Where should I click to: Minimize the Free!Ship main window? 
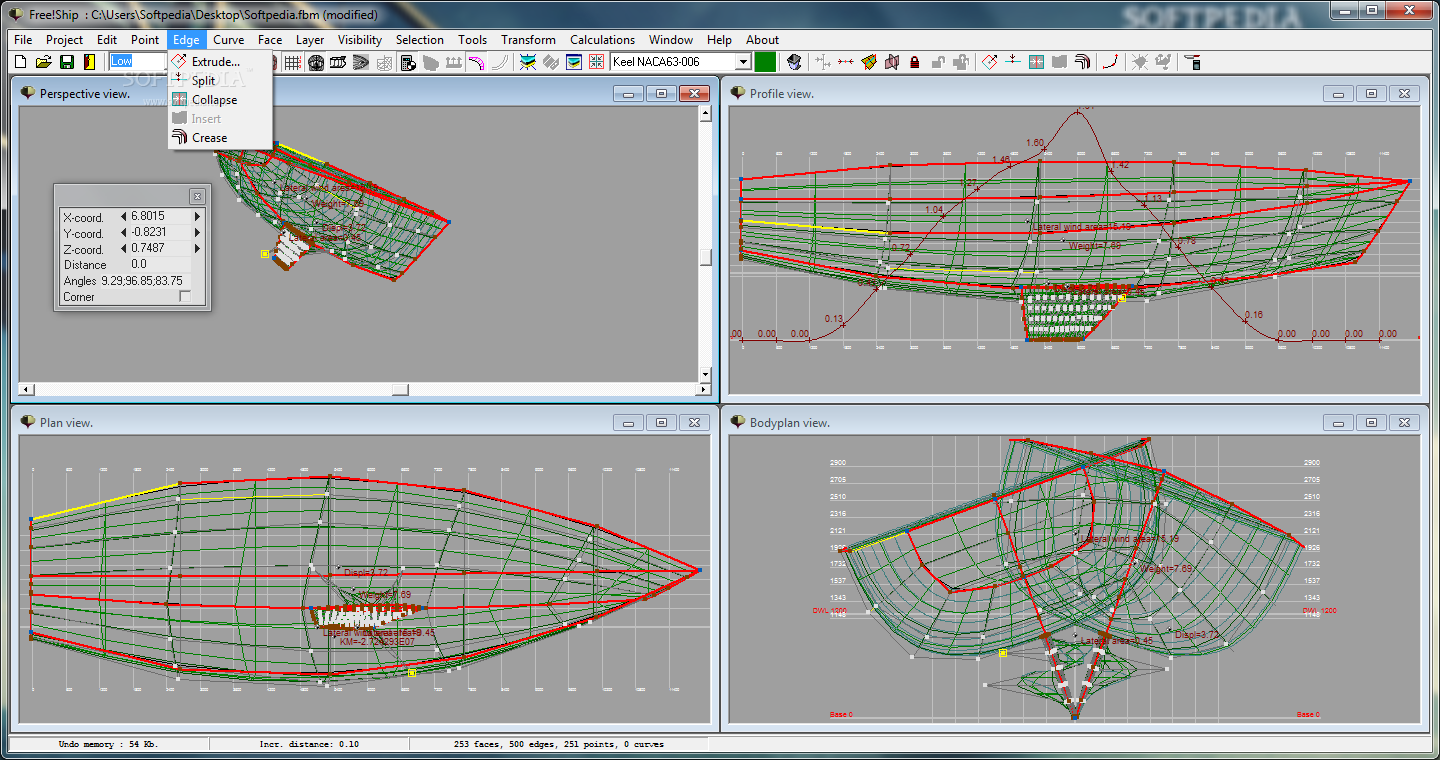[1344, 10]
